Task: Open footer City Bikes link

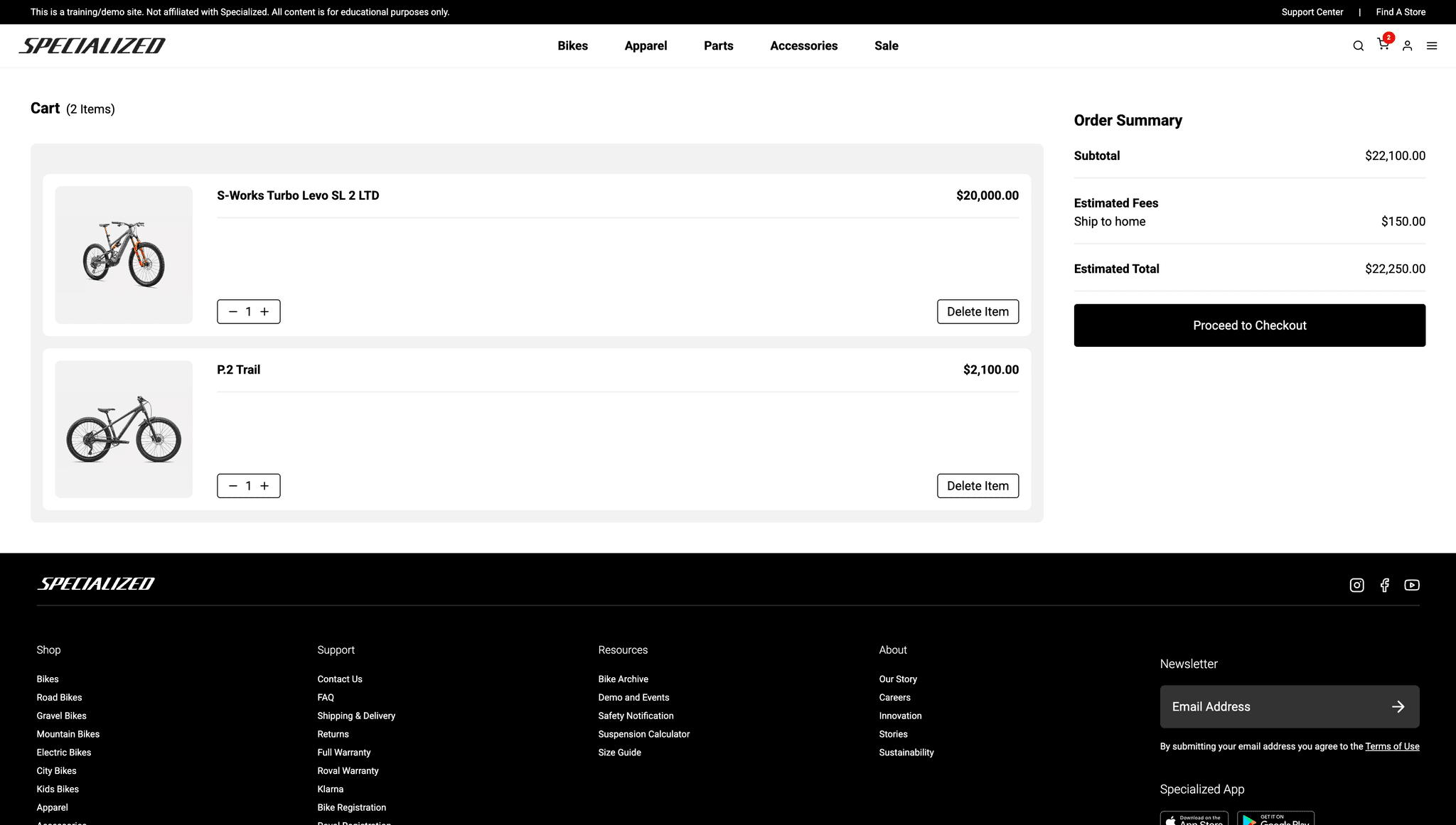Action: pos(56,771)
